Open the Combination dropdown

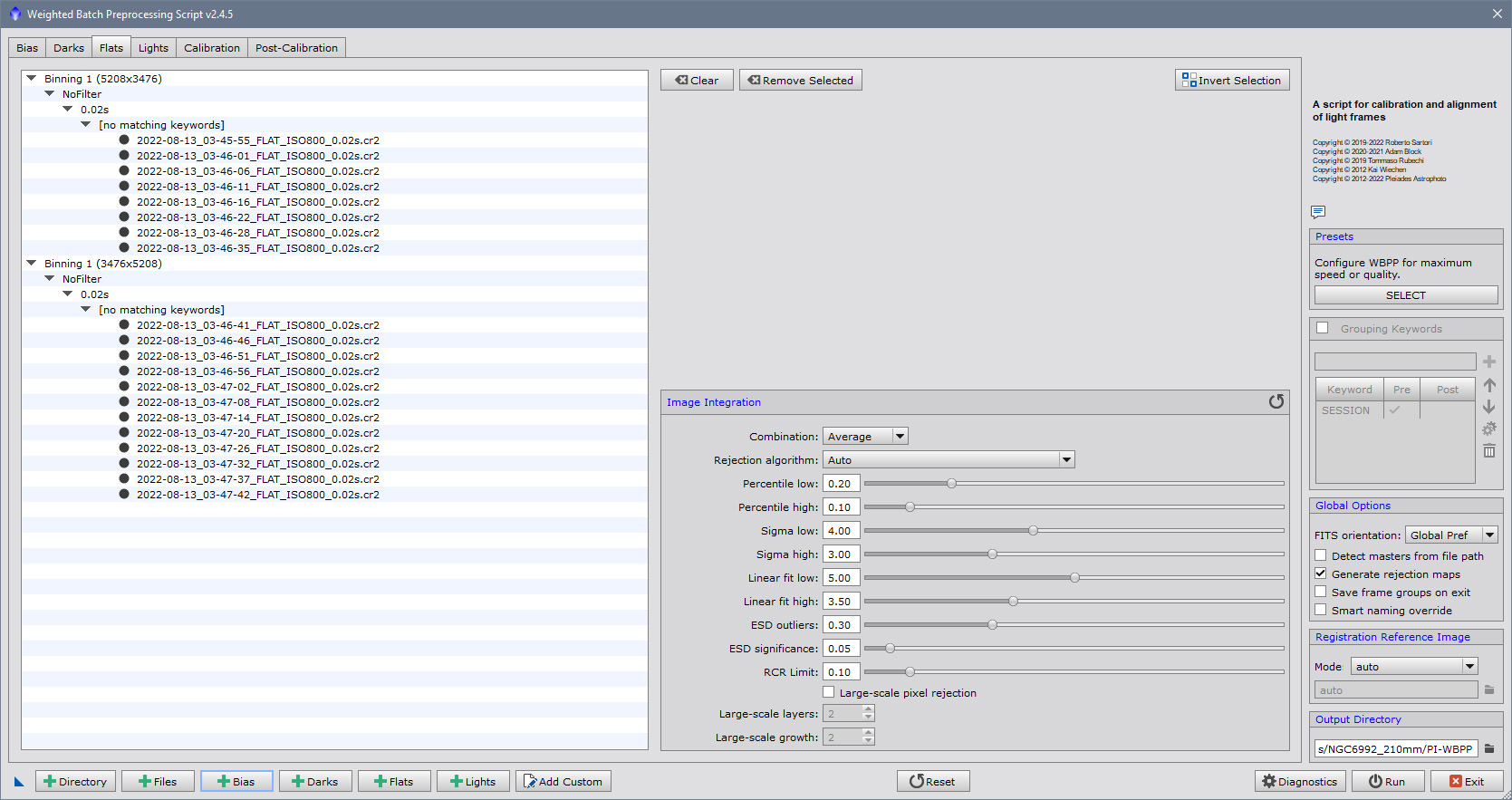[865, 436]
